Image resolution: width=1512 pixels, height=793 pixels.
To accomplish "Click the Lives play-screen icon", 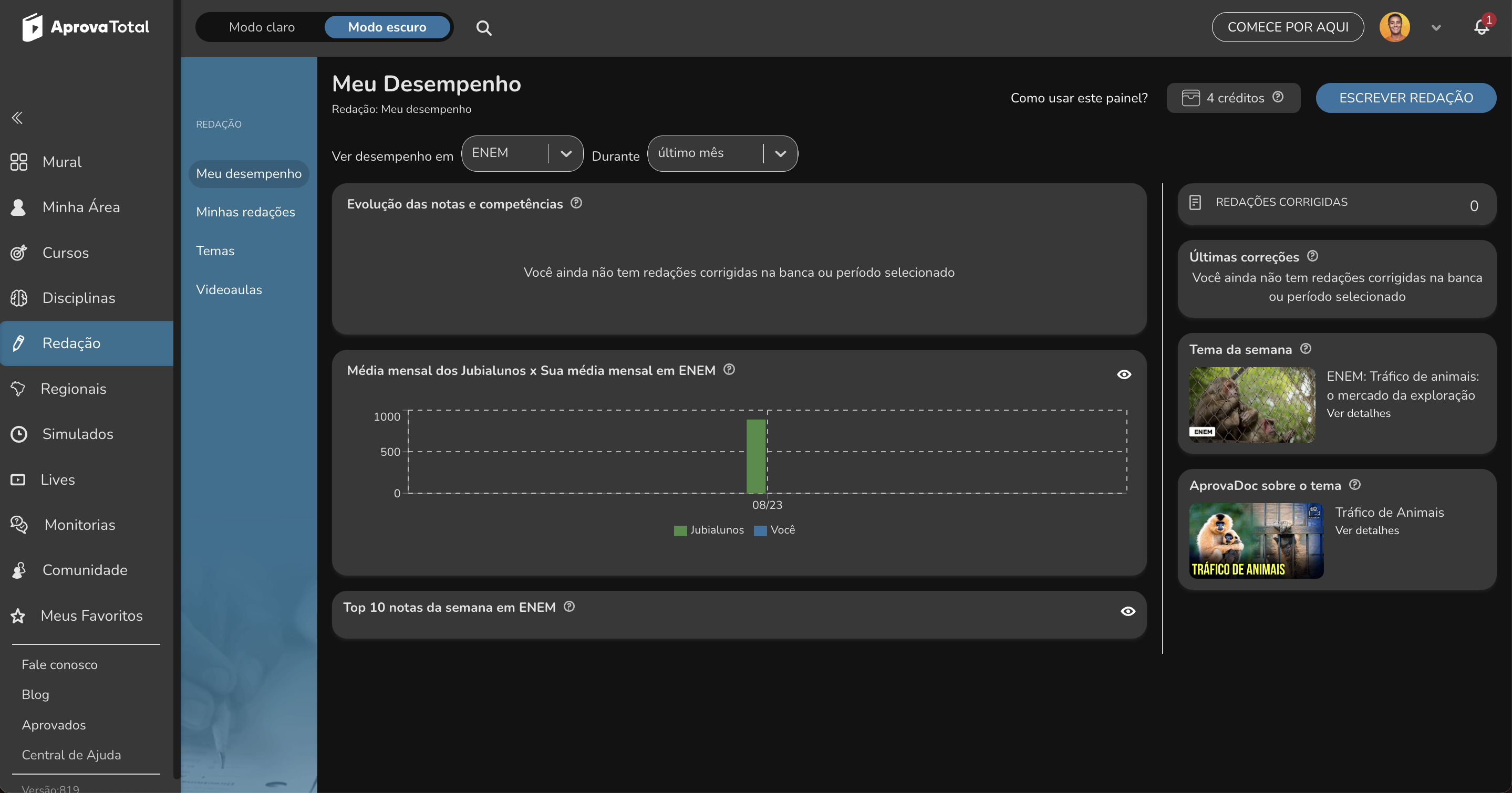I will [x=18, y=480].
